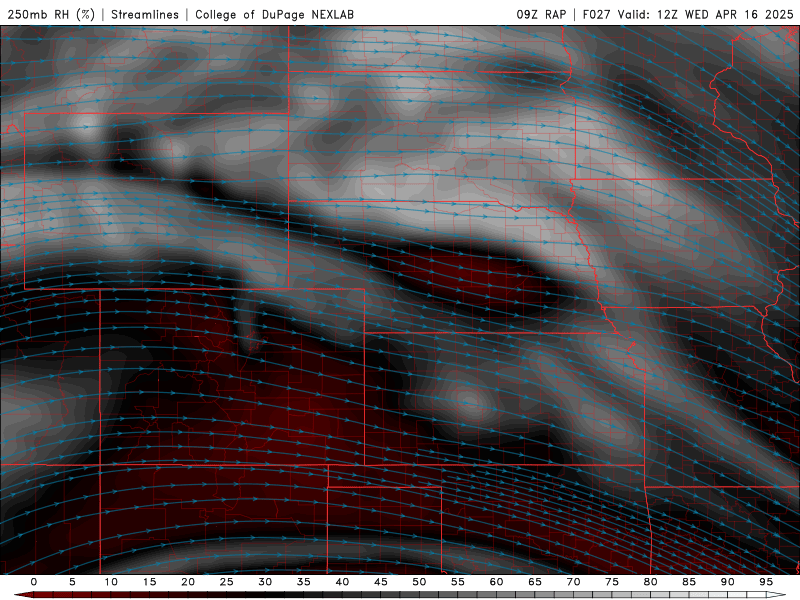Click the colorbar label '55'

pyautogui.click(x=458, y=582)
